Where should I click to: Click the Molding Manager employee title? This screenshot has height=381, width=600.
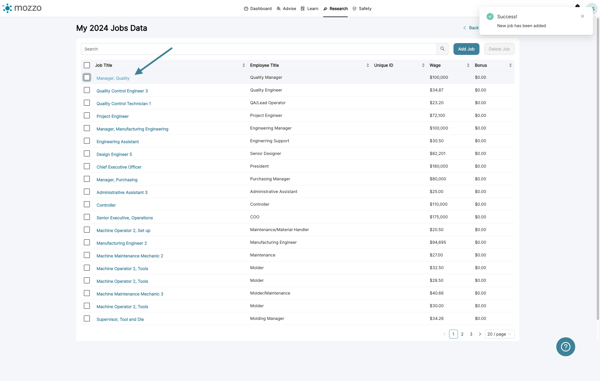click(267, 319)
